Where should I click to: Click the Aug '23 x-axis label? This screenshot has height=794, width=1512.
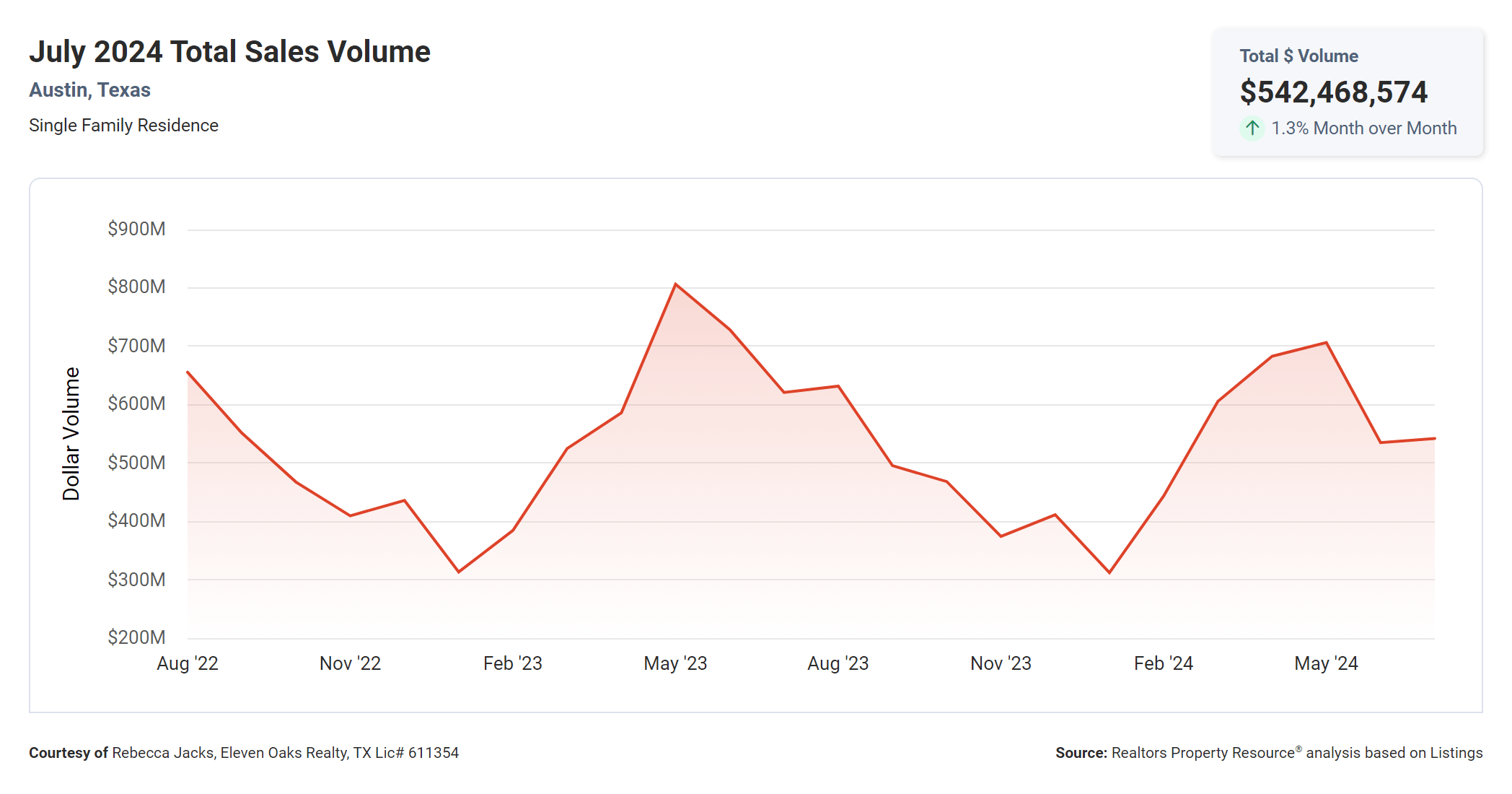838,663
